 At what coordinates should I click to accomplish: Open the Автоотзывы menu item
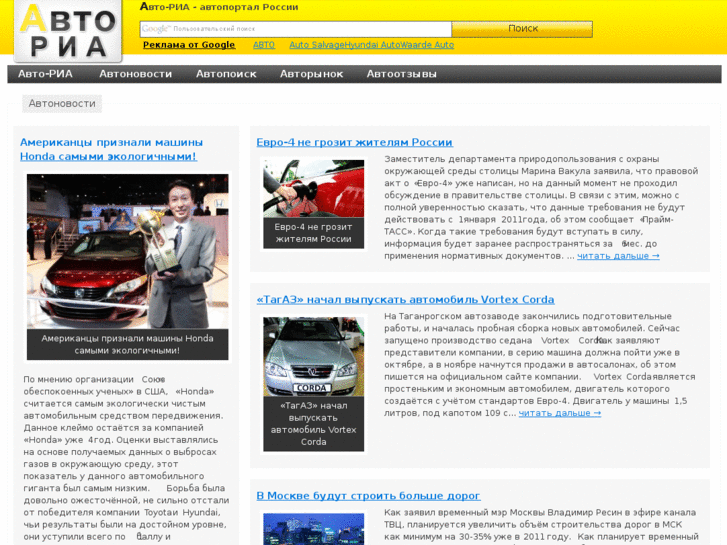click(402, 74)
